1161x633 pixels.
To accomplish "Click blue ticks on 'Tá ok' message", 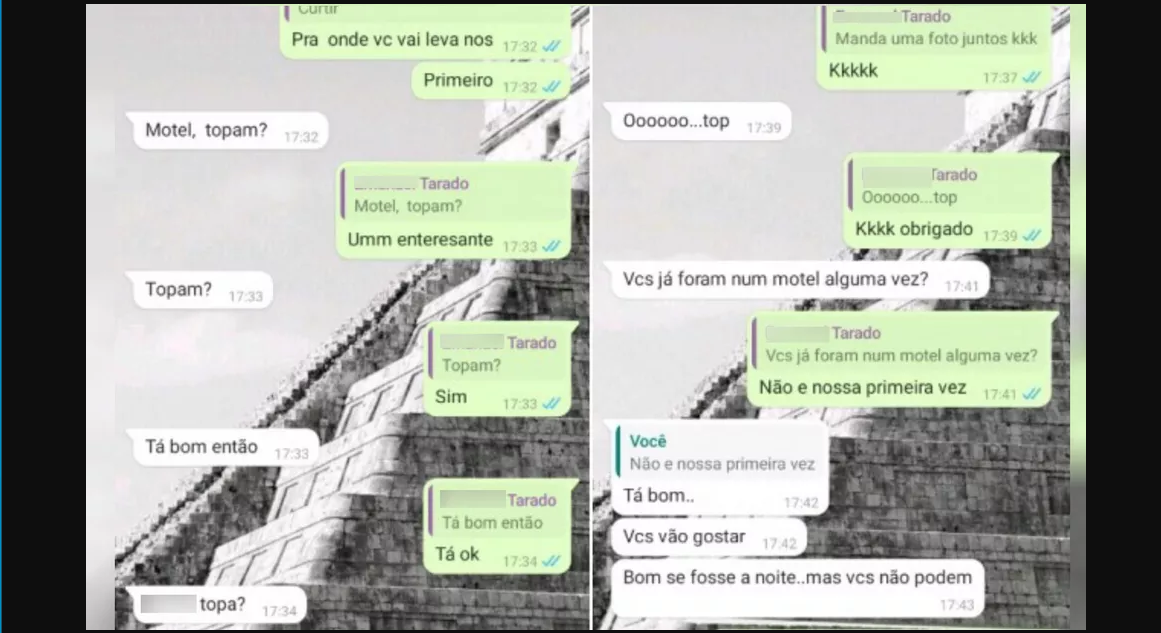I will [551, 562].
